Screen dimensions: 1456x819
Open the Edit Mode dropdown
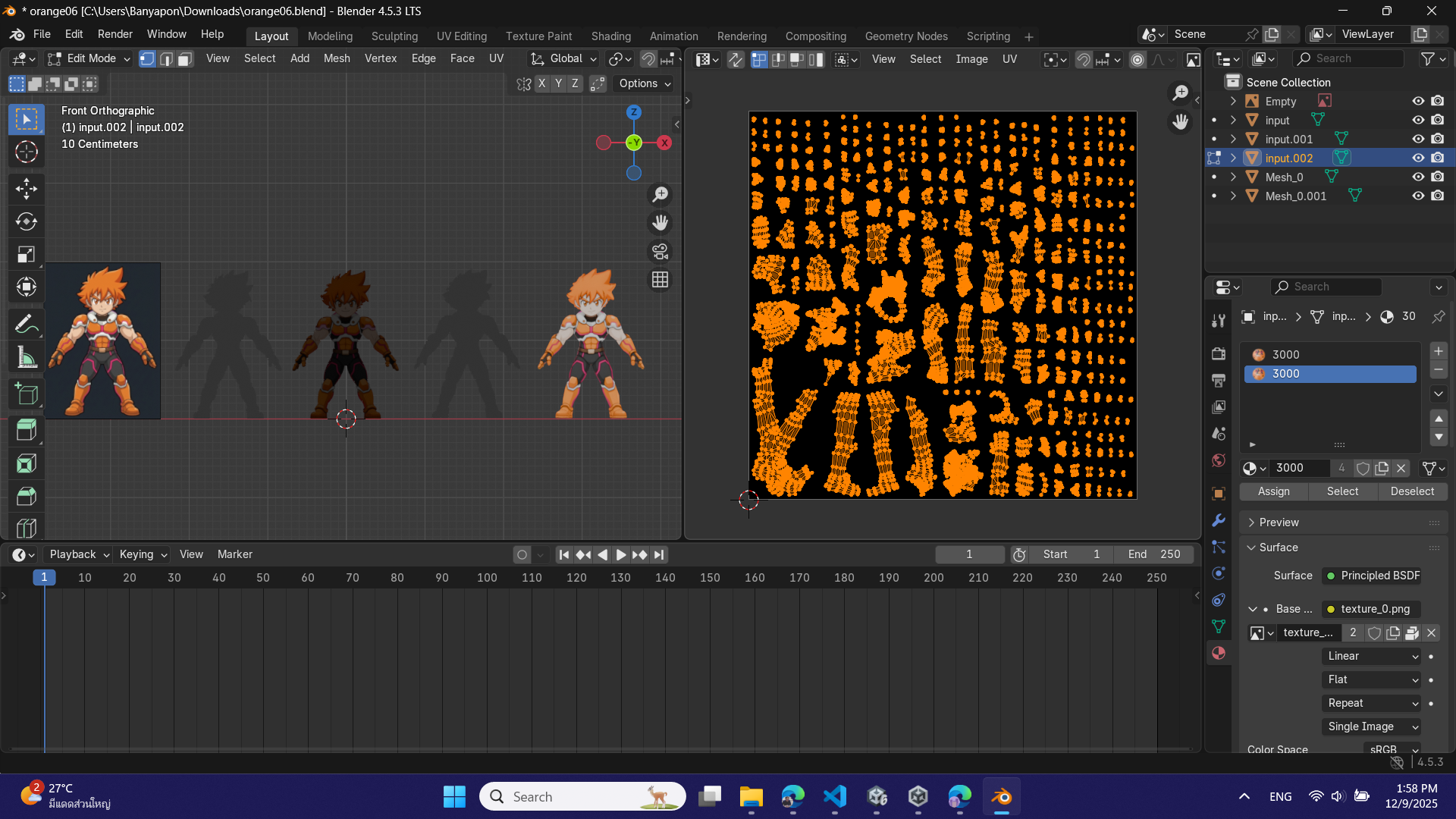click(89, 58)
